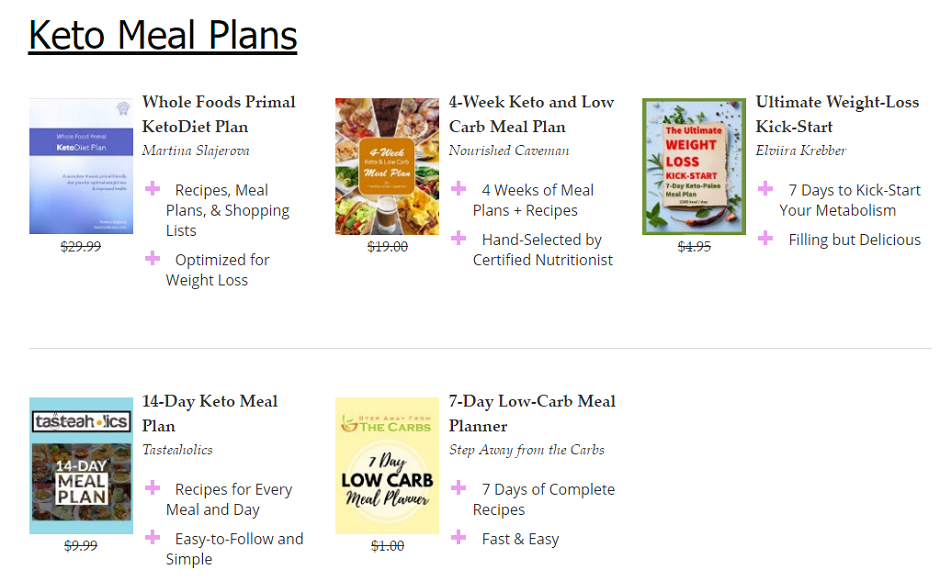Open the Keto Meal Plans heading link
Image resolution: width=940 pixels, height=581 pixels.
pos(162,35)
